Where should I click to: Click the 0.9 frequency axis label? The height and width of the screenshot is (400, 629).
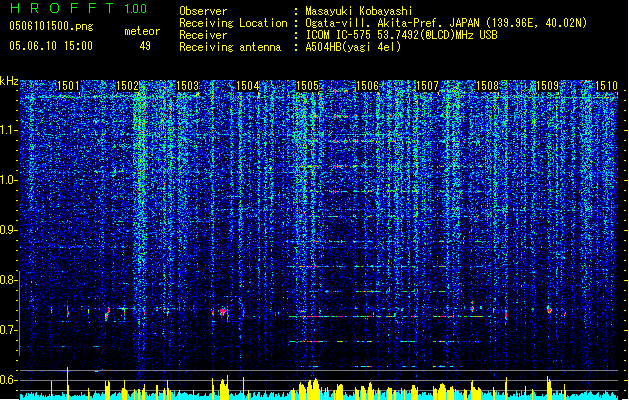[x=8, y=230]
